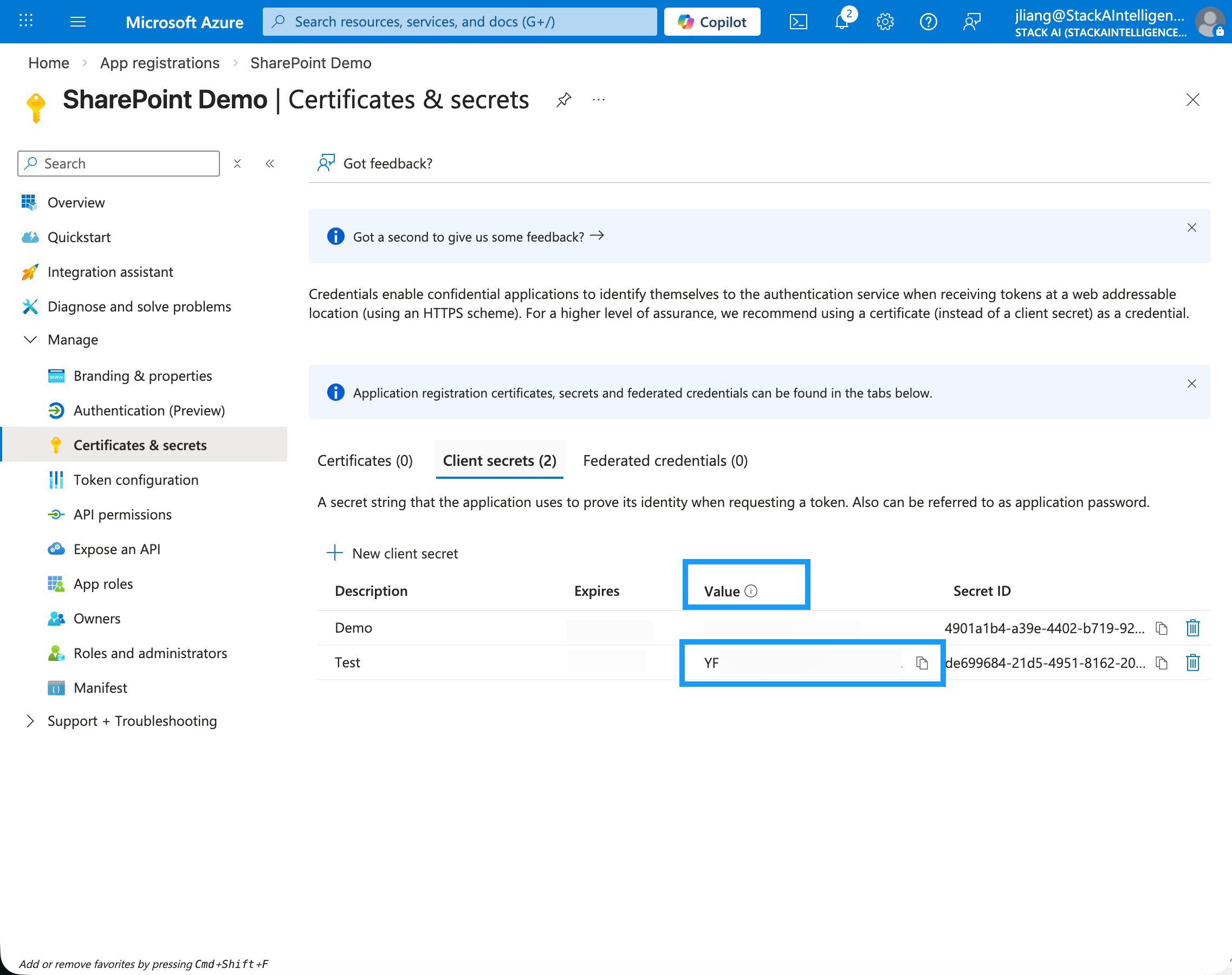Copy the Demo secret ID
The width and height of the screenshot is (1232, 975).
point(1161,628)
